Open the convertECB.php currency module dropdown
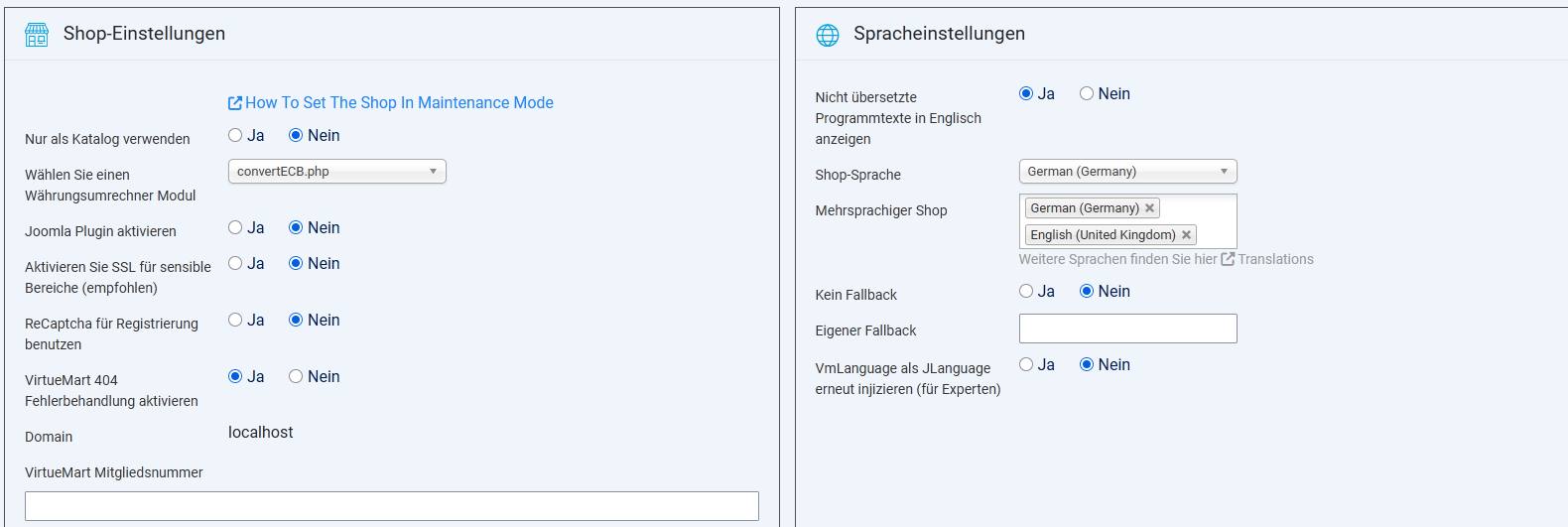The height and width of the screenshot is (527, 1568). [x=336, y=172]
